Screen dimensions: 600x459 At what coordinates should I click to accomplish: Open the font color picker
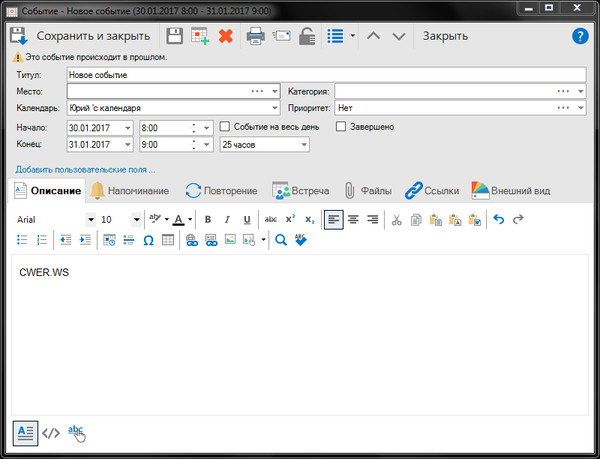[180, 220]
